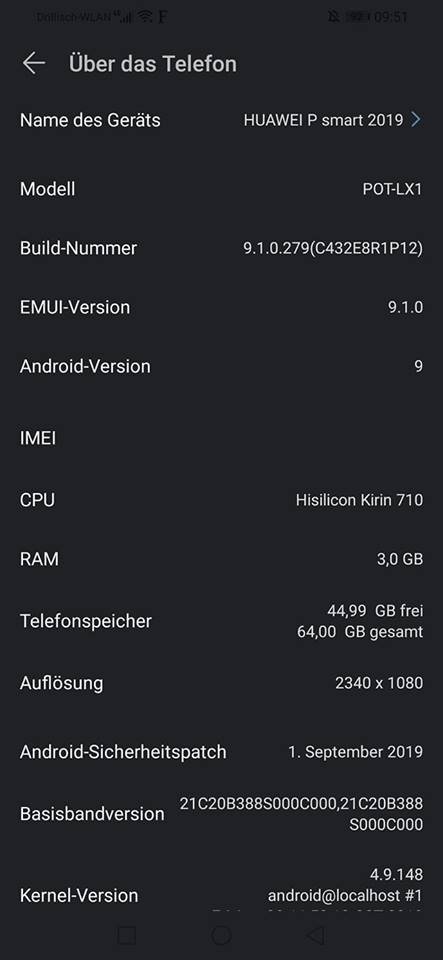Tap the back triangle navigation icon

315,936
